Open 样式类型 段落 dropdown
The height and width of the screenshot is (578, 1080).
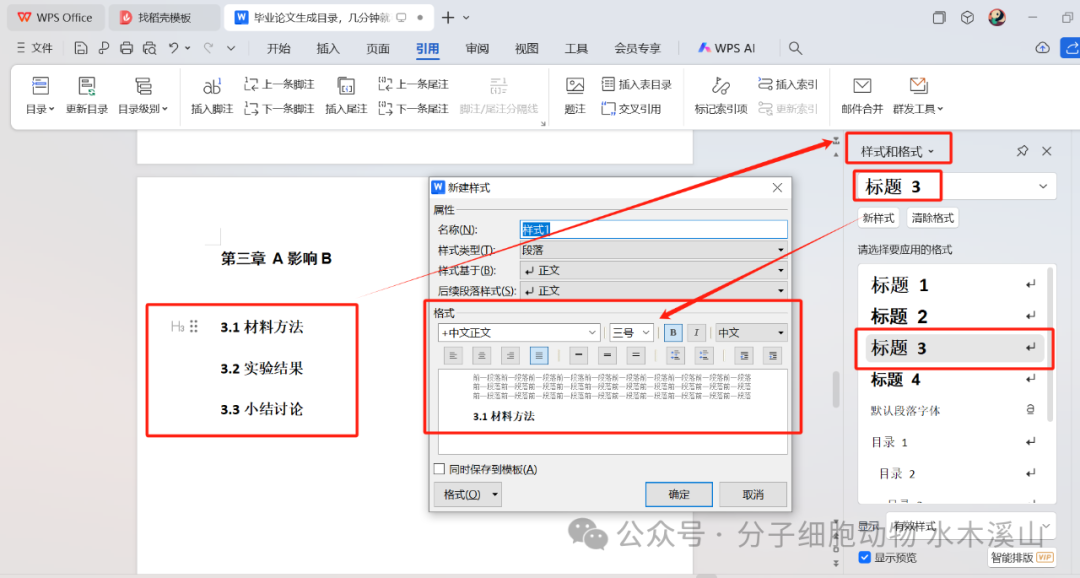[653, 250]
